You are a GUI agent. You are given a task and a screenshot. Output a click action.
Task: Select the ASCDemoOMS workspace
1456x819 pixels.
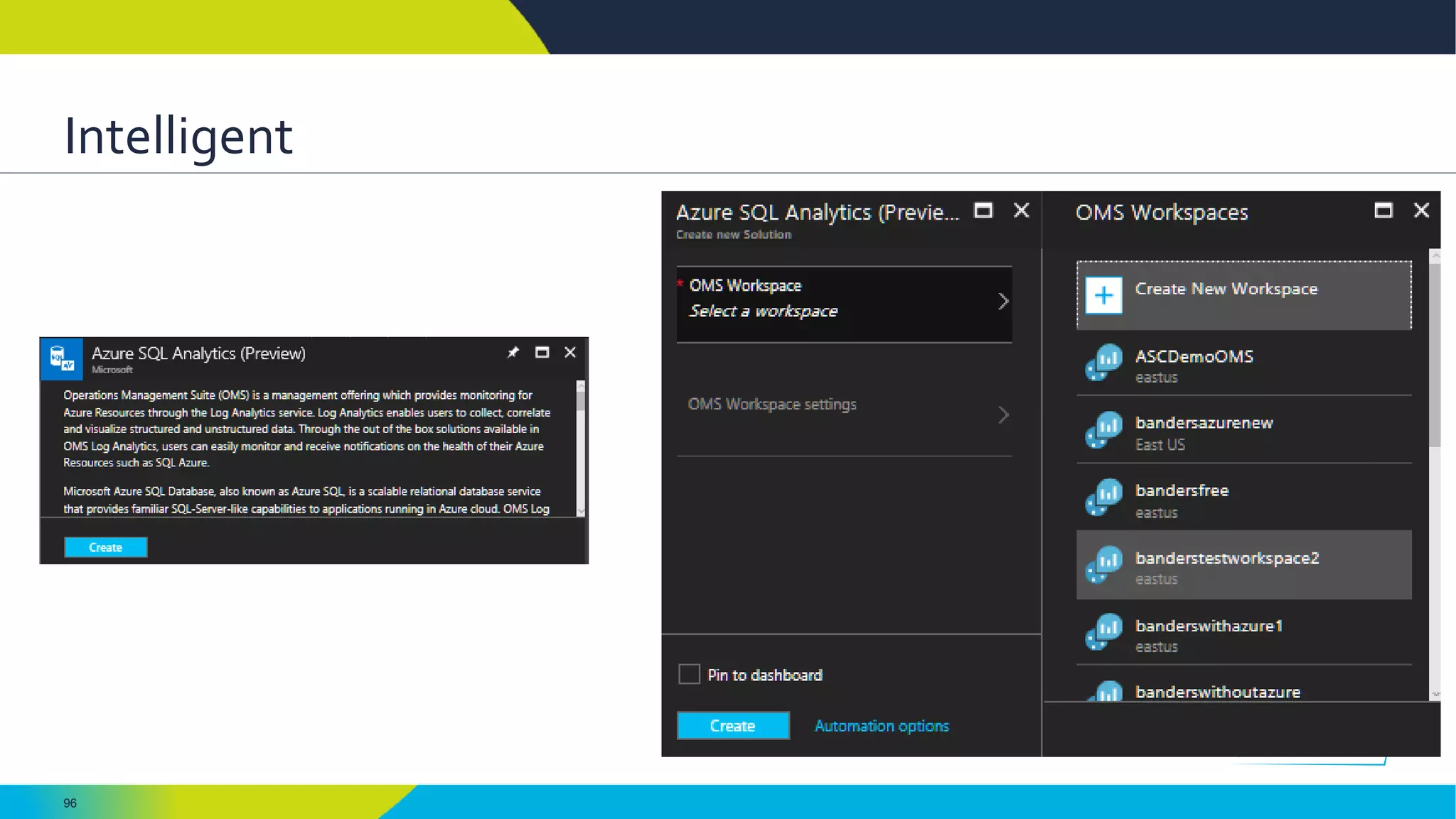point(1244,364)
